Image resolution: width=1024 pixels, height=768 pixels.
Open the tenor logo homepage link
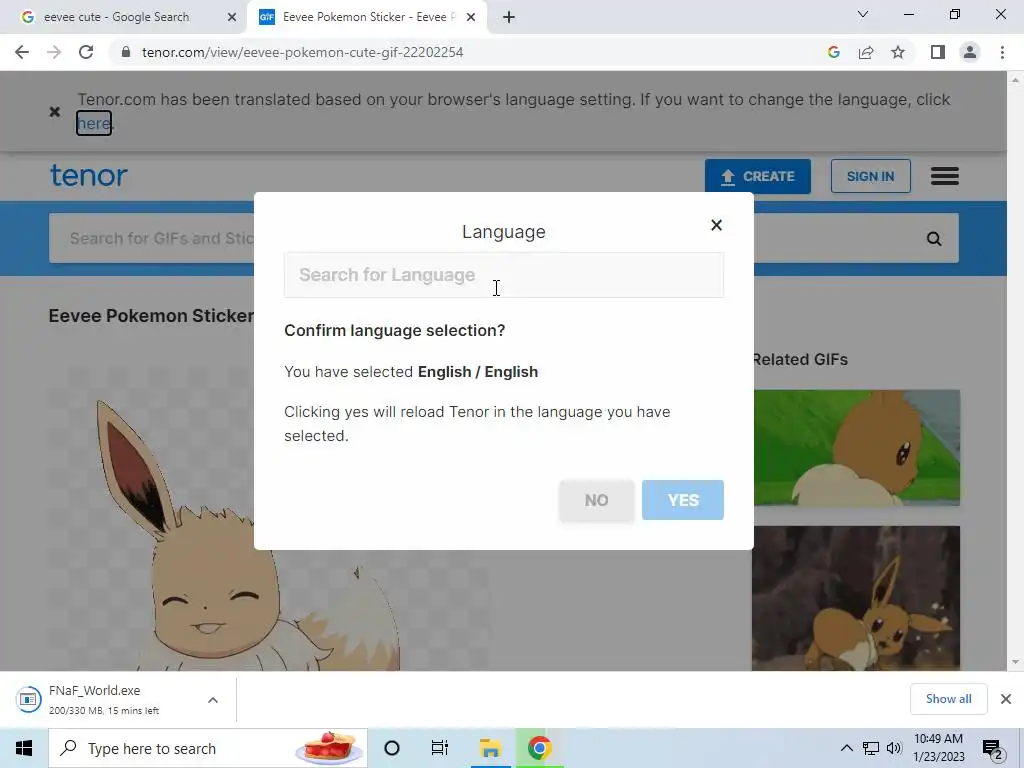pyautogui.click(x=89, y=176)
